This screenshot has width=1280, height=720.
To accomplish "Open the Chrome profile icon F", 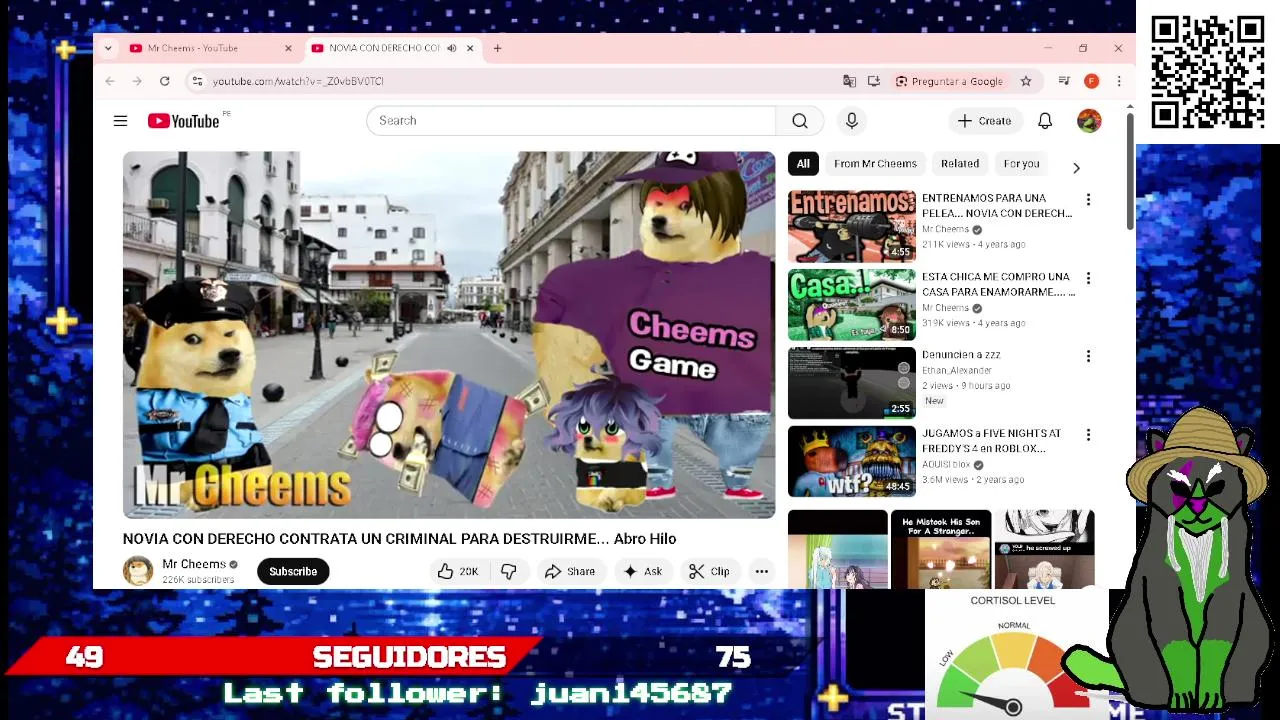I will (x=1091, y=81).
